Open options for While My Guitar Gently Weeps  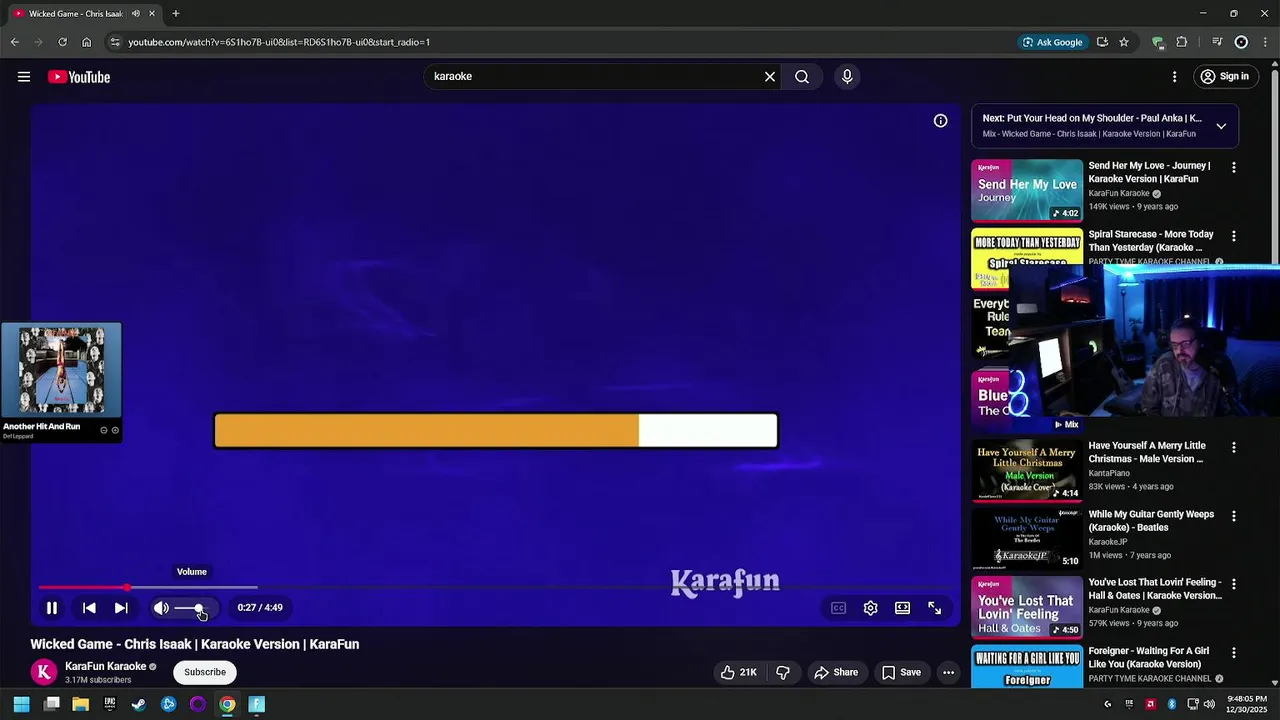(1233, 516)
